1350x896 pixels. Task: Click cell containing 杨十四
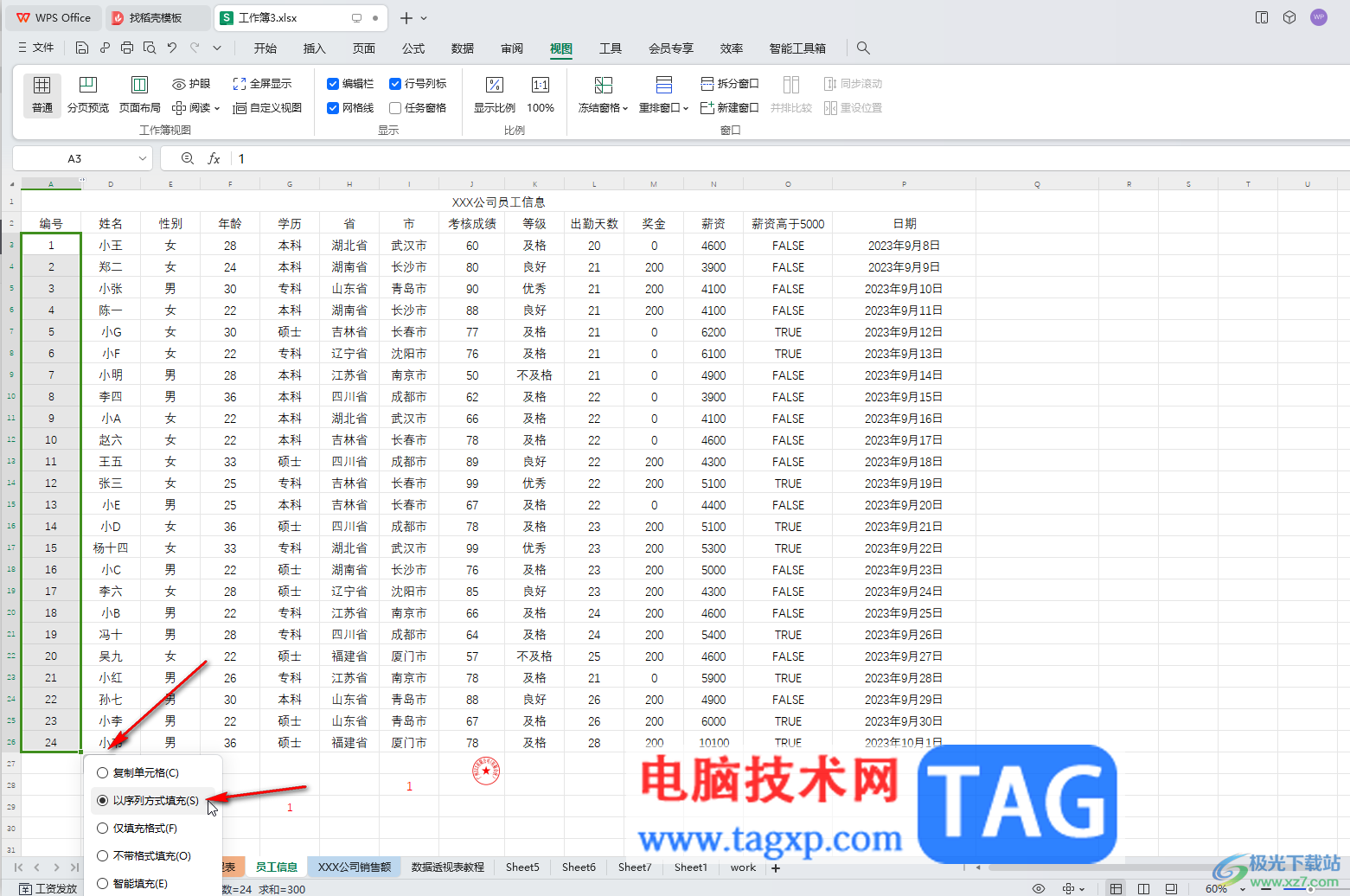[111, 548]
